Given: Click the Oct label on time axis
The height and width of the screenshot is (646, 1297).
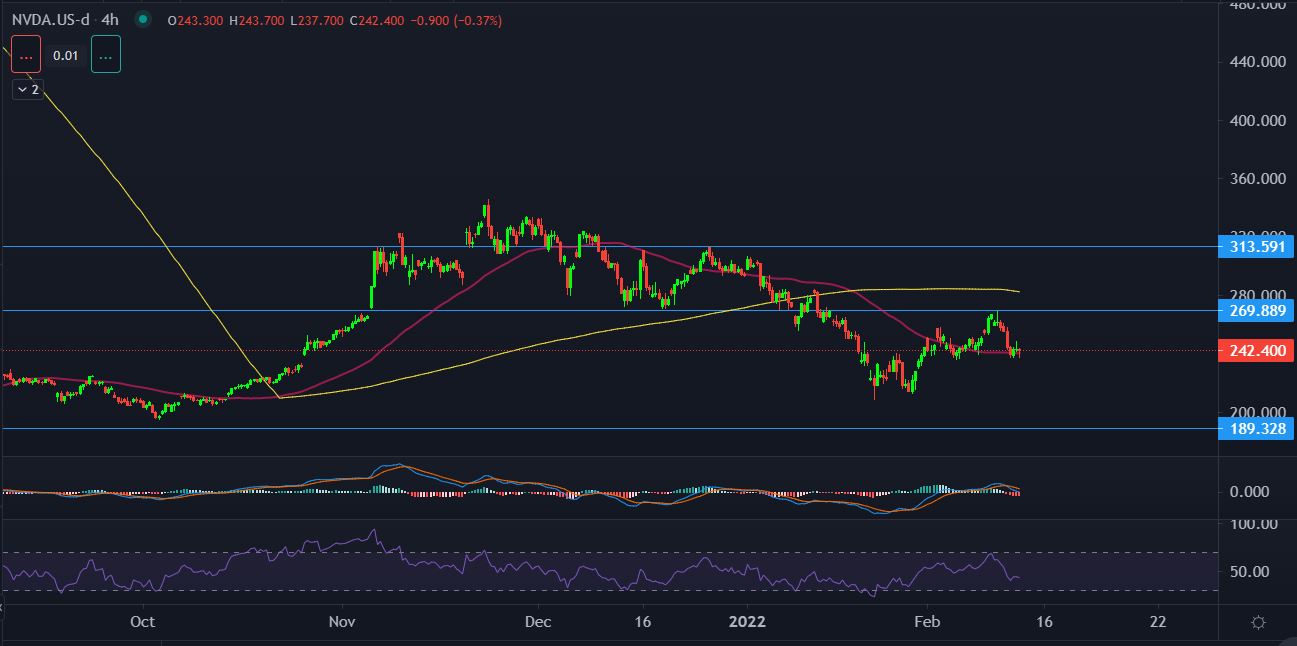Looking at the screenshot, I should 143,621.
